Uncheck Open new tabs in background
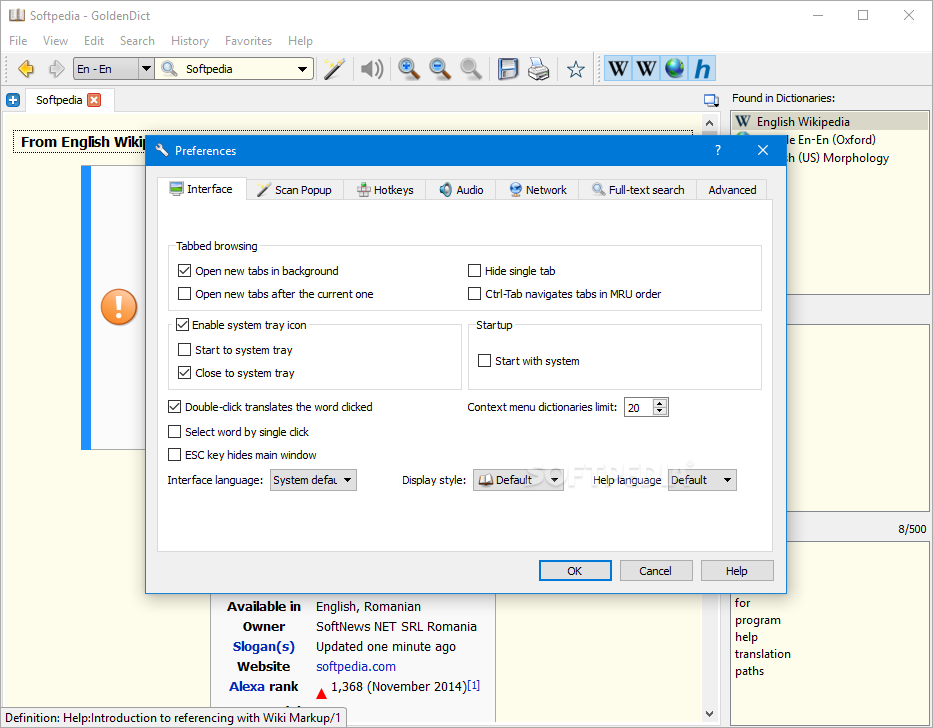 tap(184, 271)
